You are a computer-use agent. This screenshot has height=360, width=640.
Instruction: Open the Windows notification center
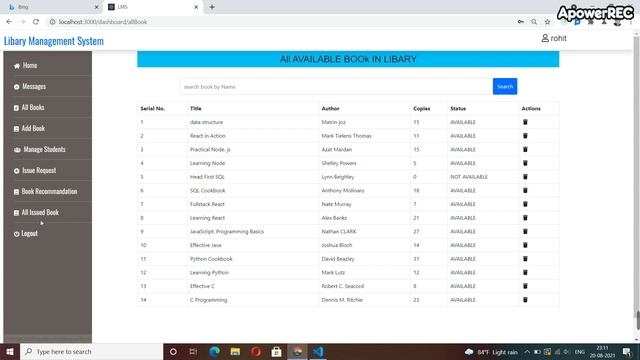[627, 352]
